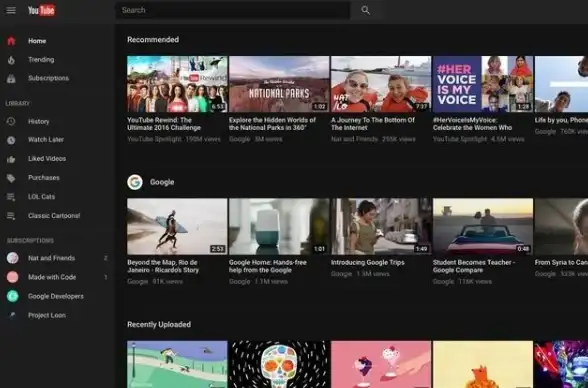Open the Google channel section title
This screenshot has width=588, height=388.
162,182
